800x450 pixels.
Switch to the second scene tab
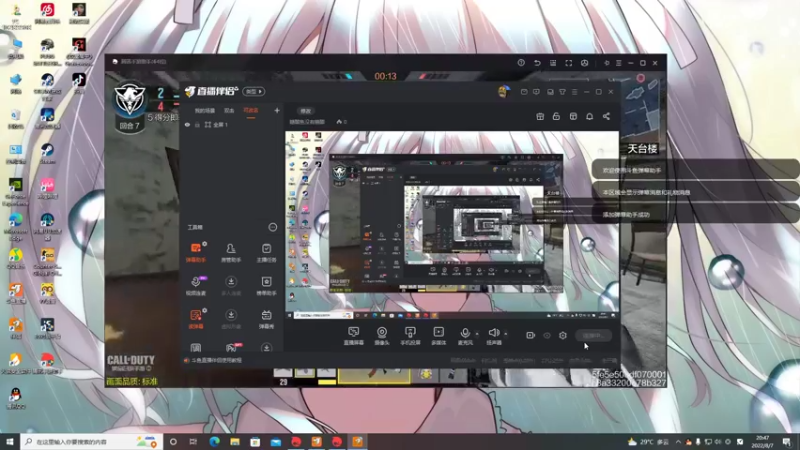[229, 110]
